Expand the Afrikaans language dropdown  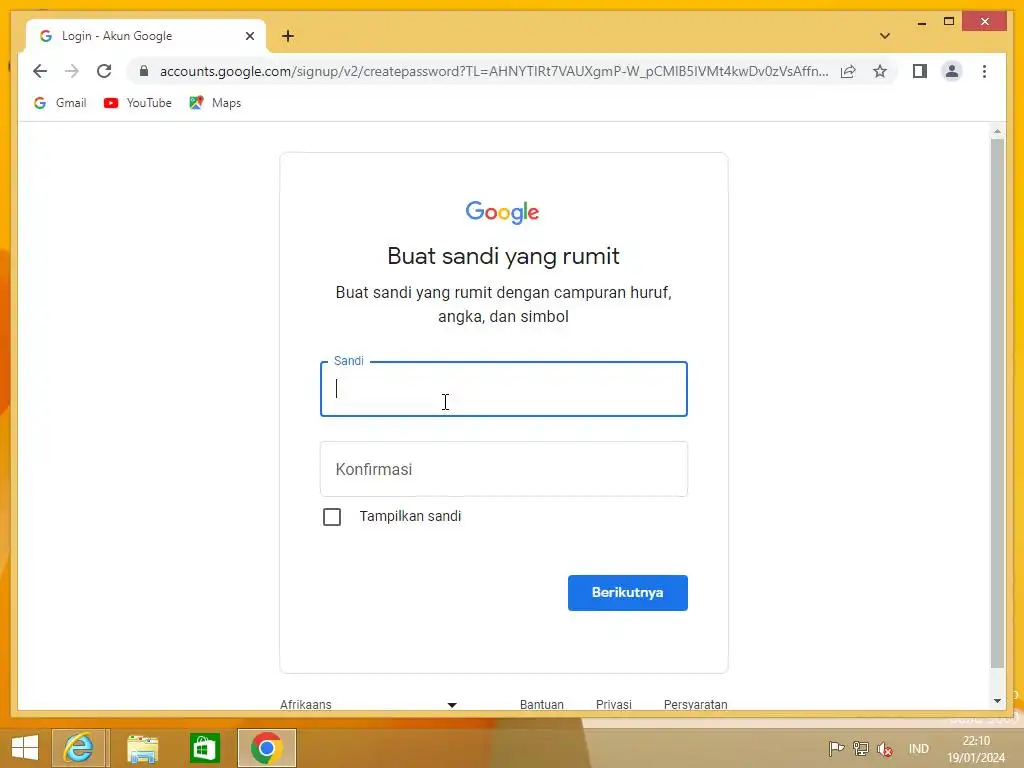[x=369, y=705]
